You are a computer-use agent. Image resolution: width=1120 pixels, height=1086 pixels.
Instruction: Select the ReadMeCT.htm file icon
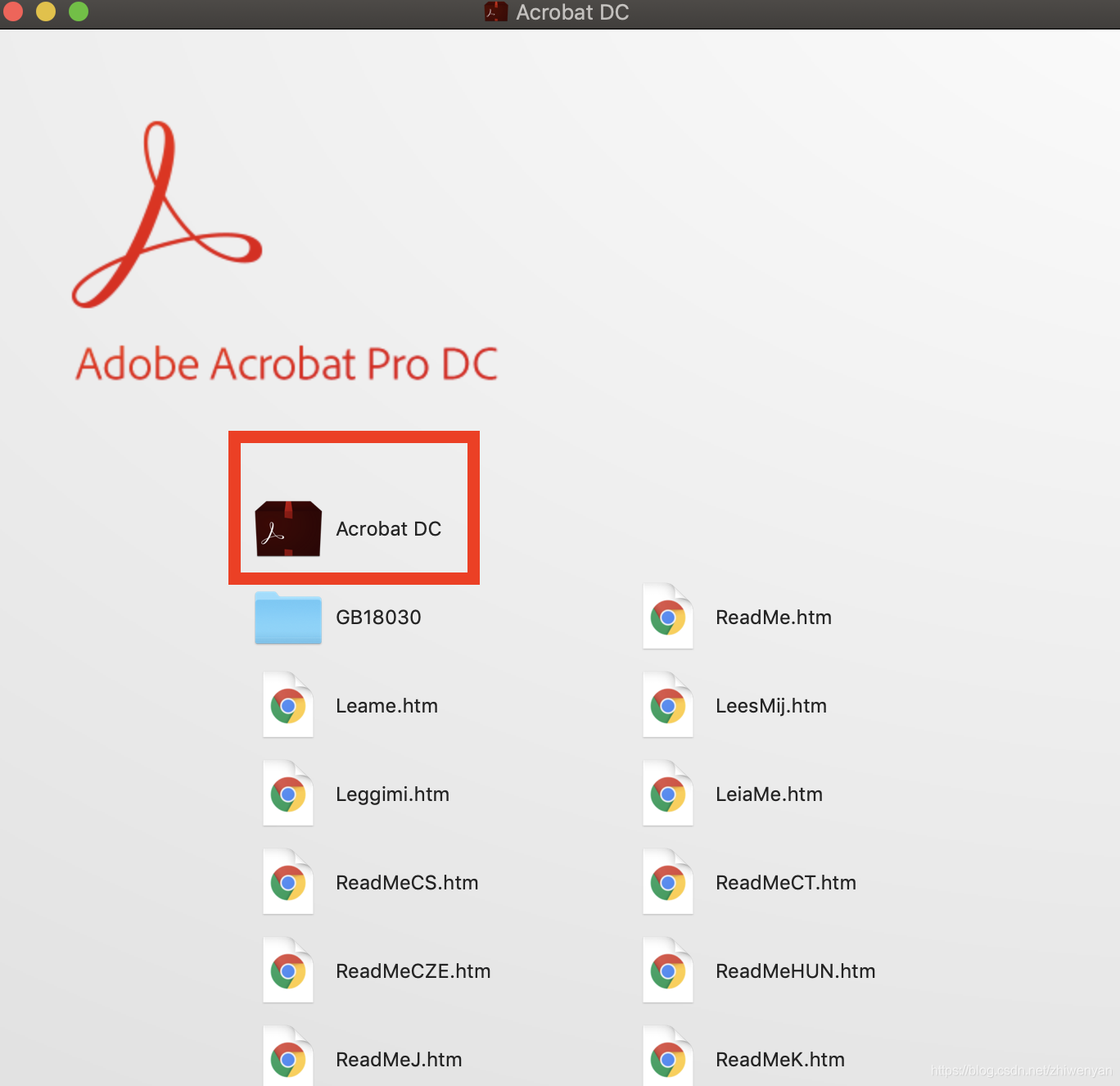668,882
